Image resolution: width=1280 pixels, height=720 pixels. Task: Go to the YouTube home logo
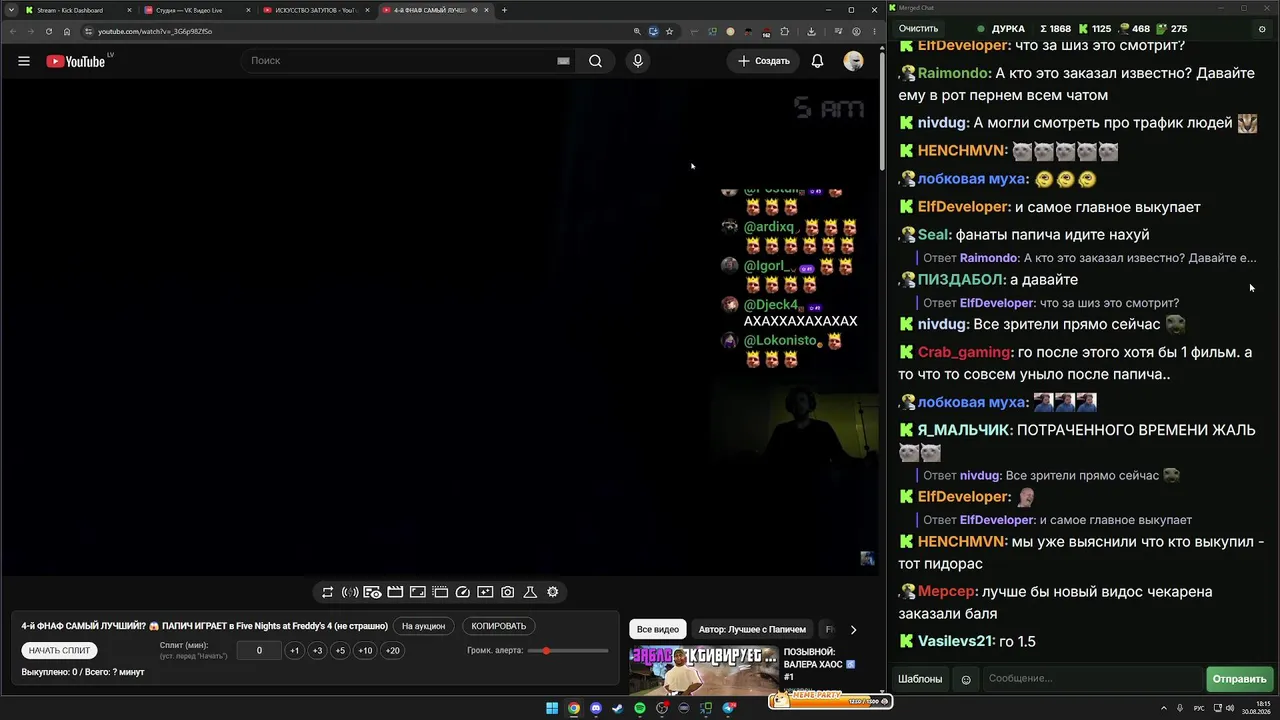tap(76, 61)
